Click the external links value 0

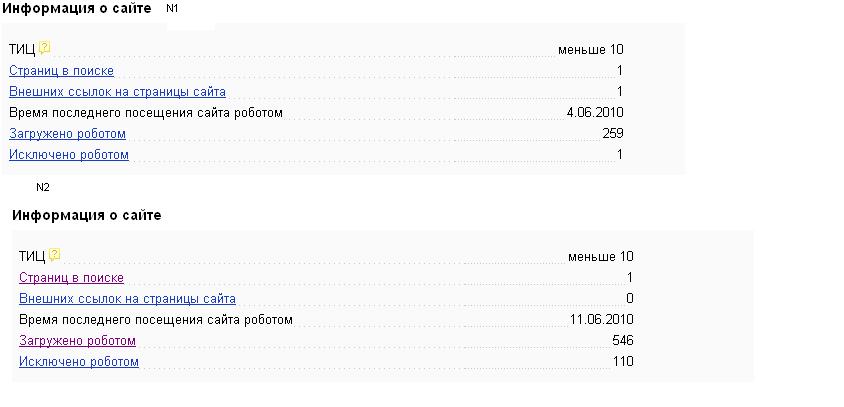click(x=630, y=299)
